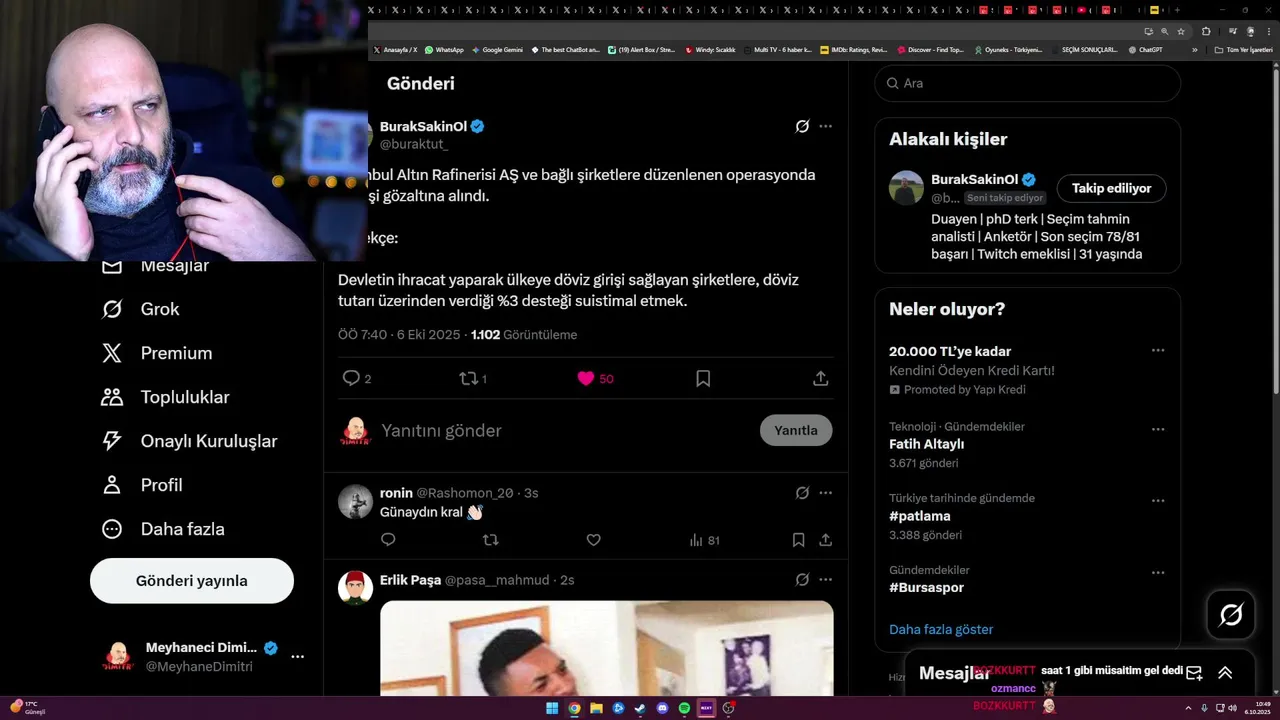Click Grok icon on BurakSakinOl's post

(802, 126)
